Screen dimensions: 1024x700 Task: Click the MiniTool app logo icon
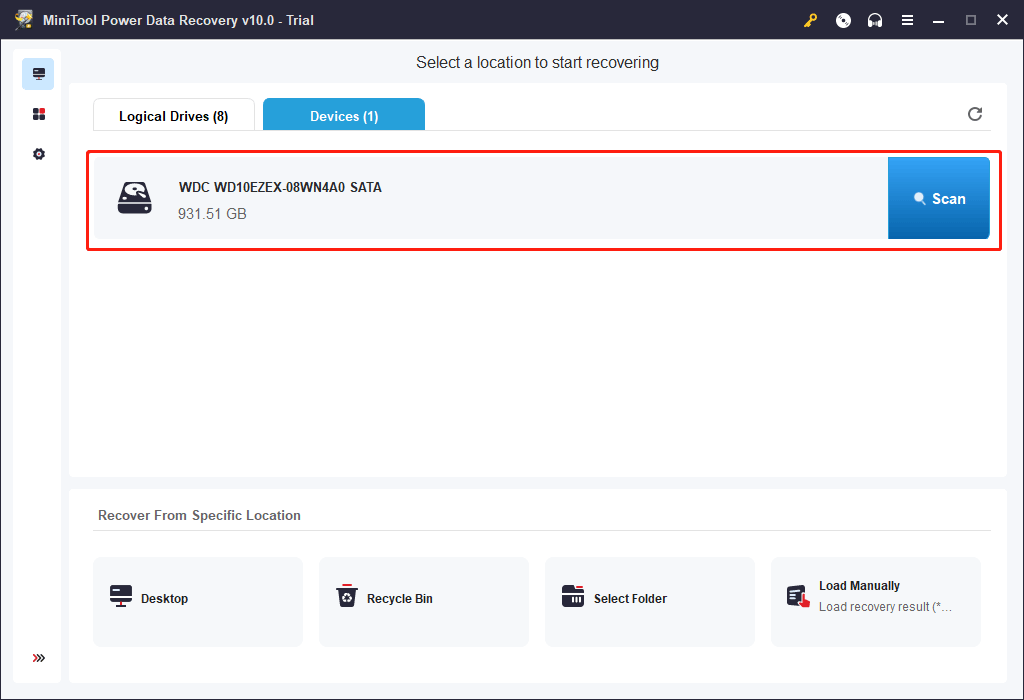[x=25, y=20]
